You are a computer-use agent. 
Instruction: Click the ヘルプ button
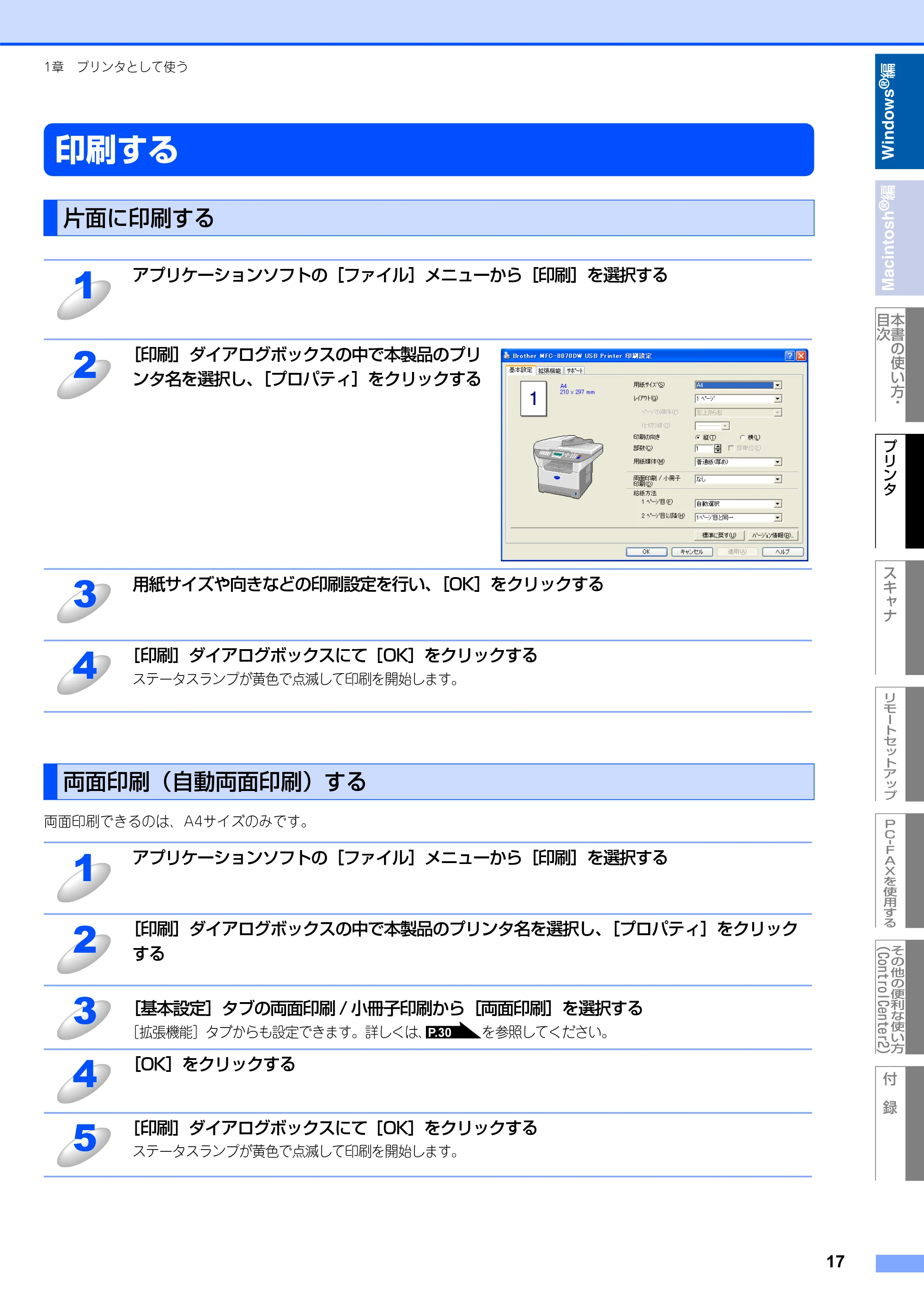[783, 552]
